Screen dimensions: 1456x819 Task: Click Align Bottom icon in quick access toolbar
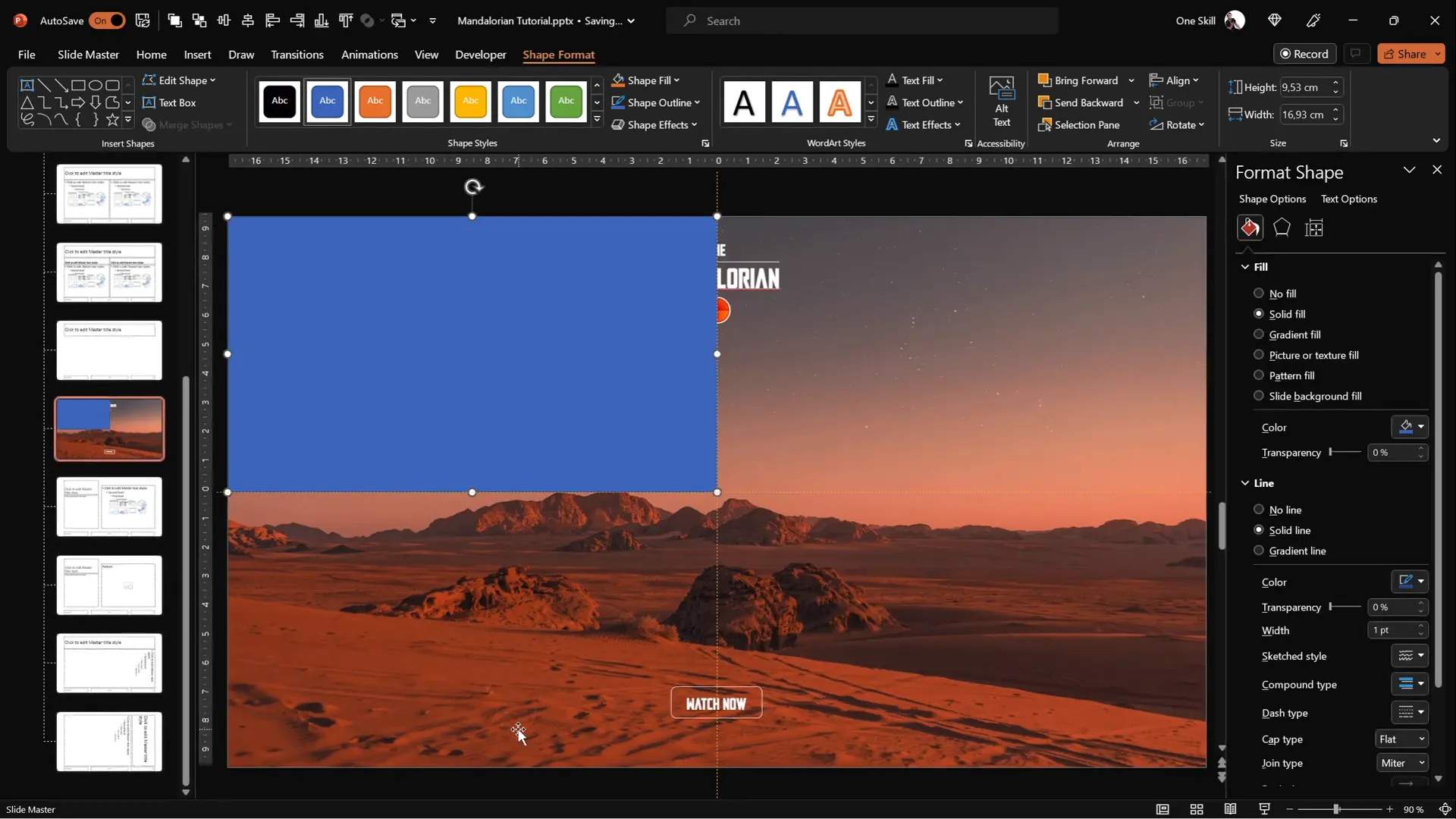point(322,20)
